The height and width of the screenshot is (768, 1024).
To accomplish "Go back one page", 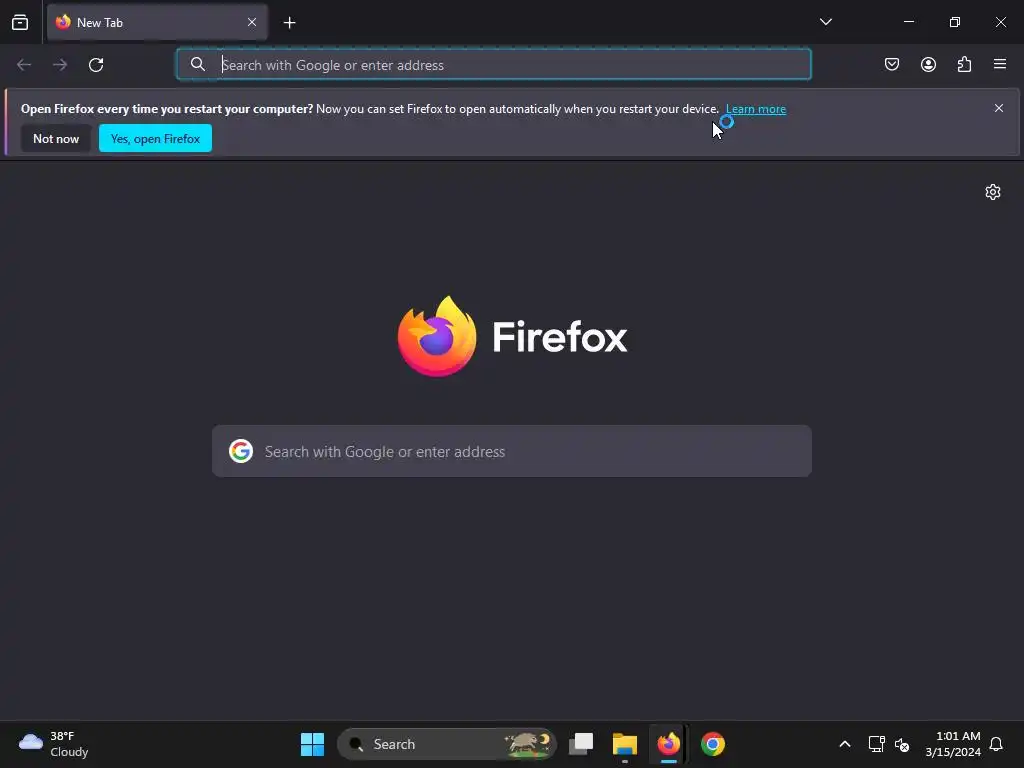I will [24, 65].
